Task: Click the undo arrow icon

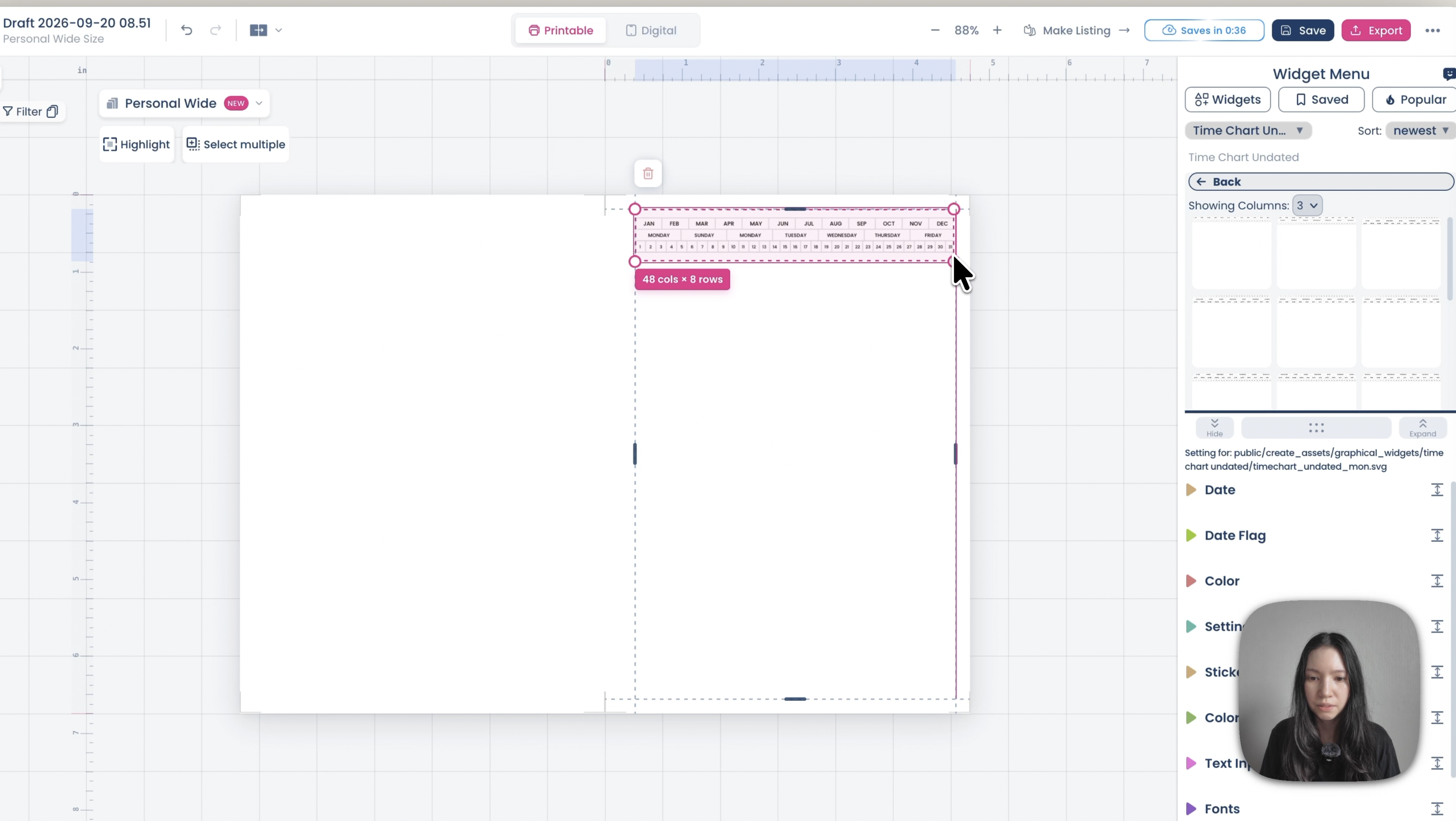Action: (x=187, y=30)
